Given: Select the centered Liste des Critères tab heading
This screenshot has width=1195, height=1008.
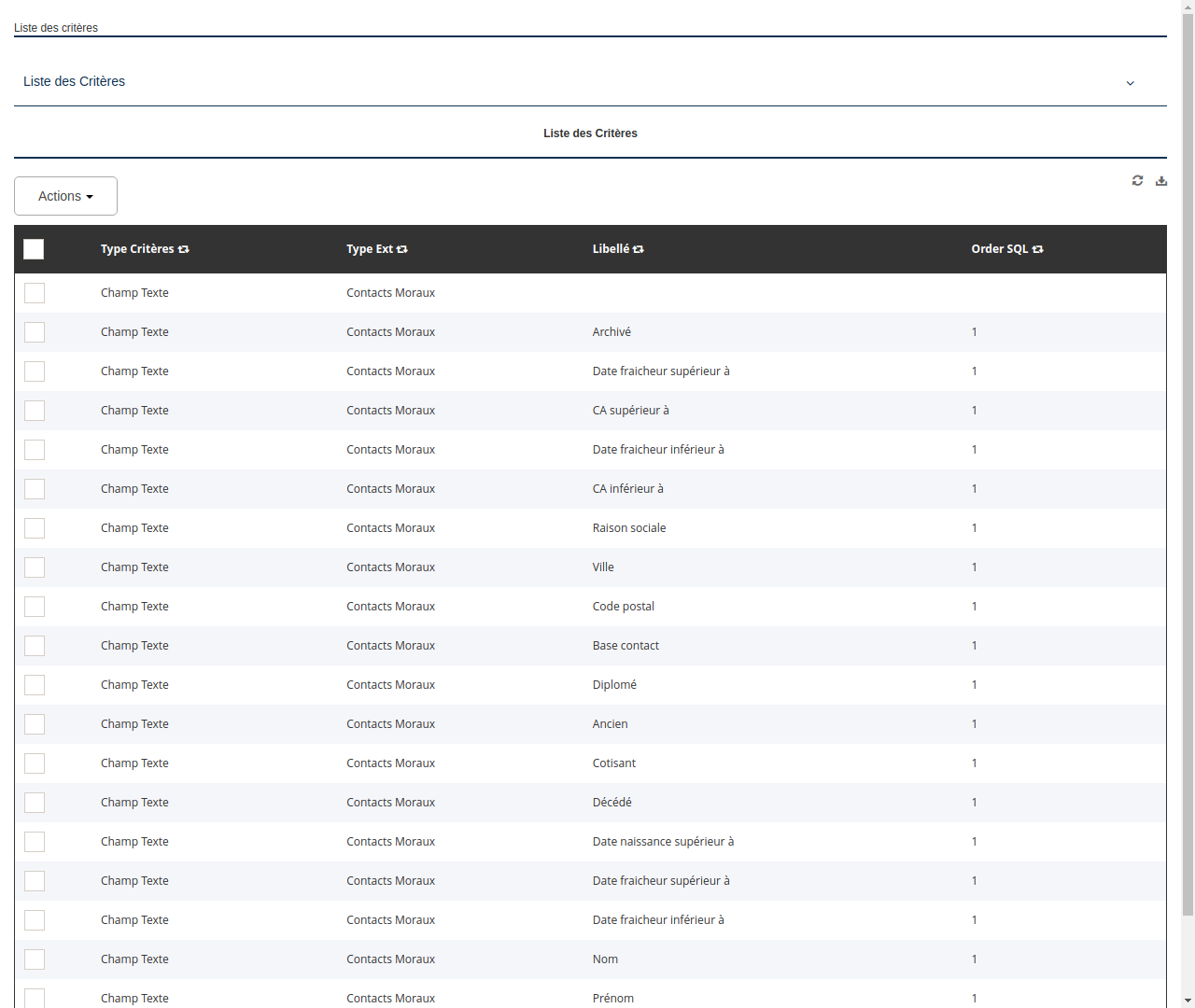Looking at the screenshot, I should [x=590, y=133].
